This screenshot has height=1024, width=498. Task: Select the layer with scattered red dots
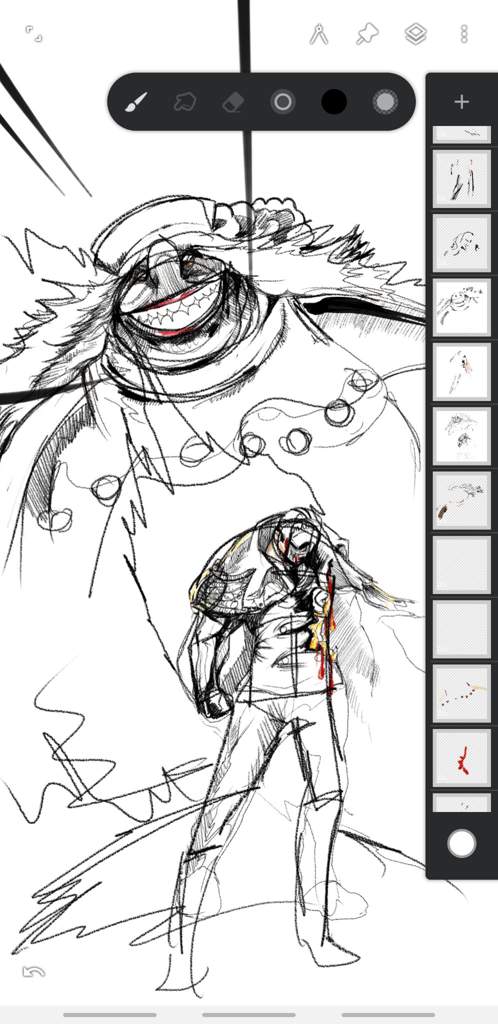point(461,694)
